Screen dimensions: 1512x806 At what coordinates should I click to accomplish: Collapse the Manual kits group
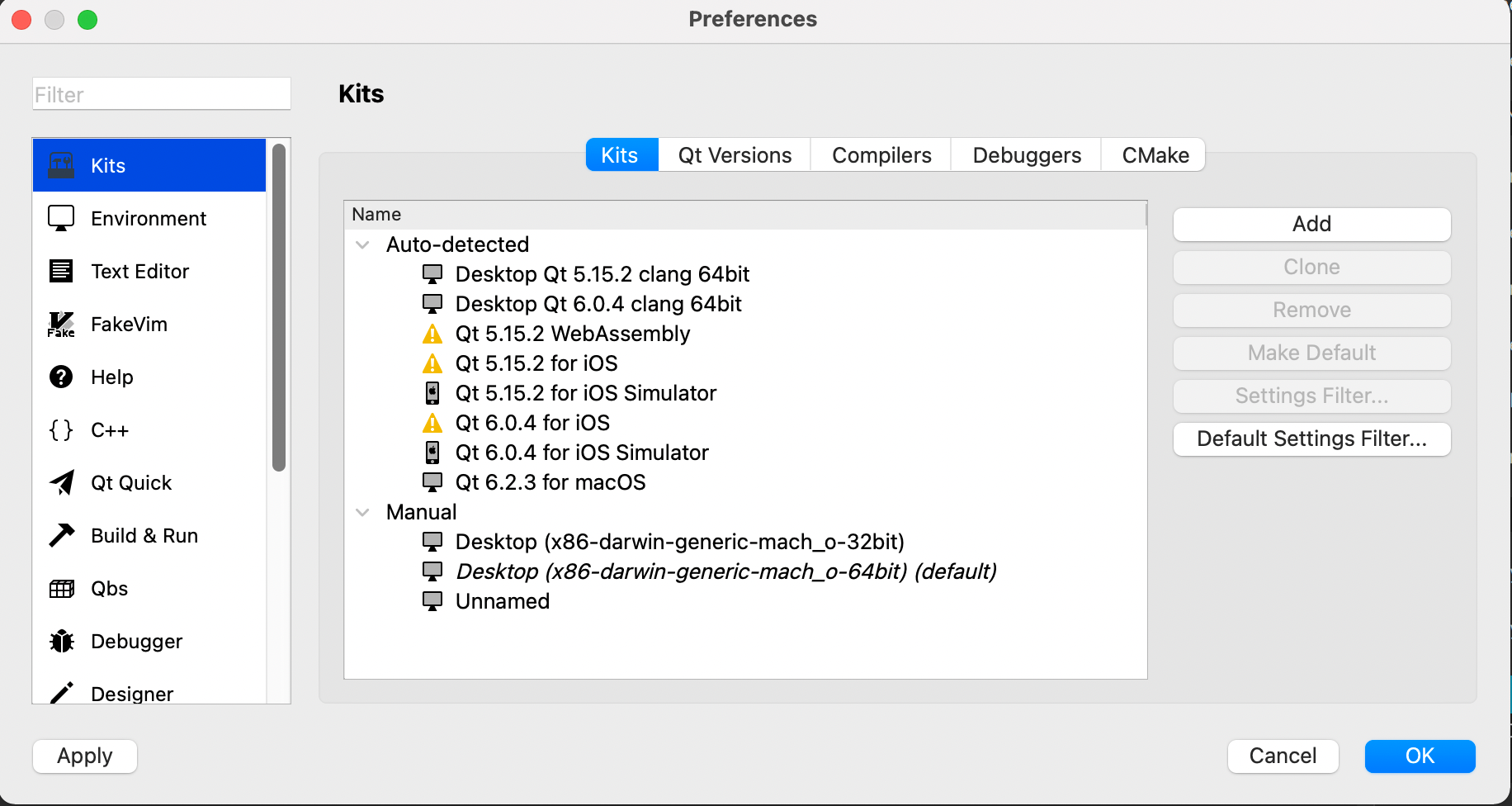(x=363, y=512)
